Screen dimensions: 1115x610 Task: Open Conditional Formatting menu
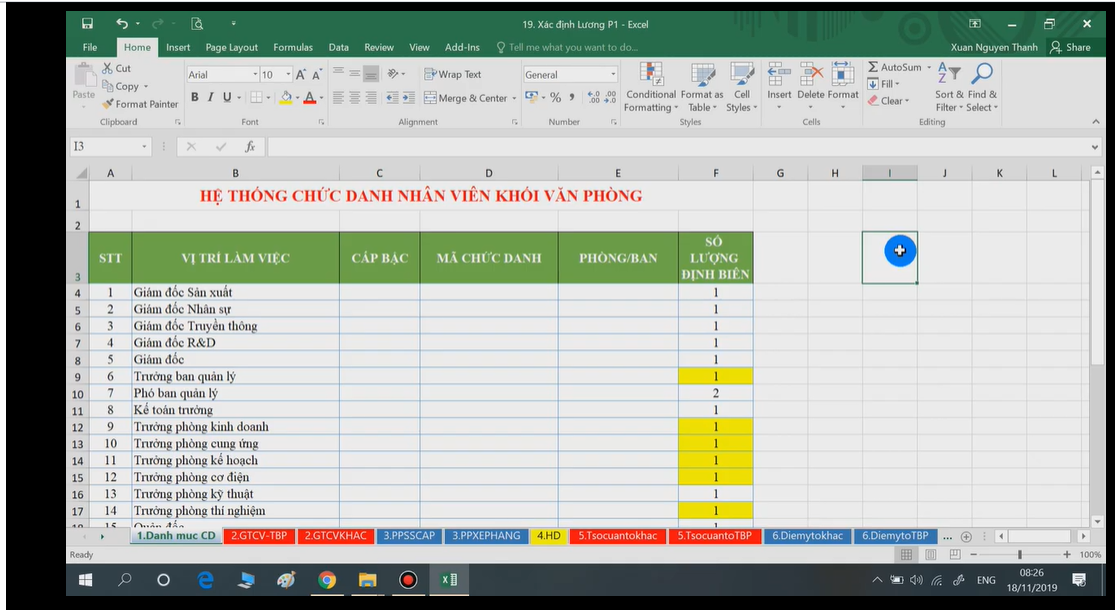pos(651,87)
